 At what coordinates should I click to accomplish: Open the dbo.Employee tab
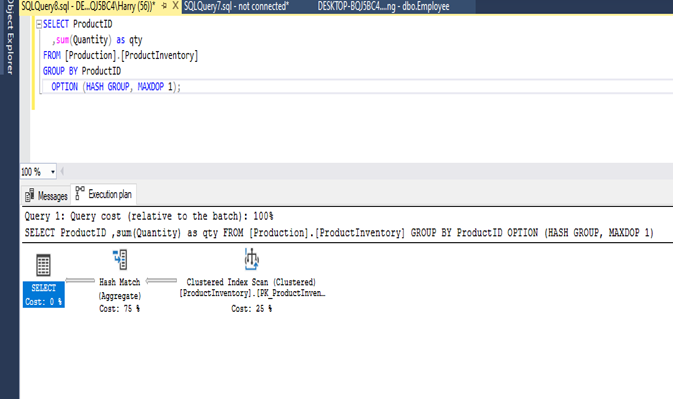[383, 6]
